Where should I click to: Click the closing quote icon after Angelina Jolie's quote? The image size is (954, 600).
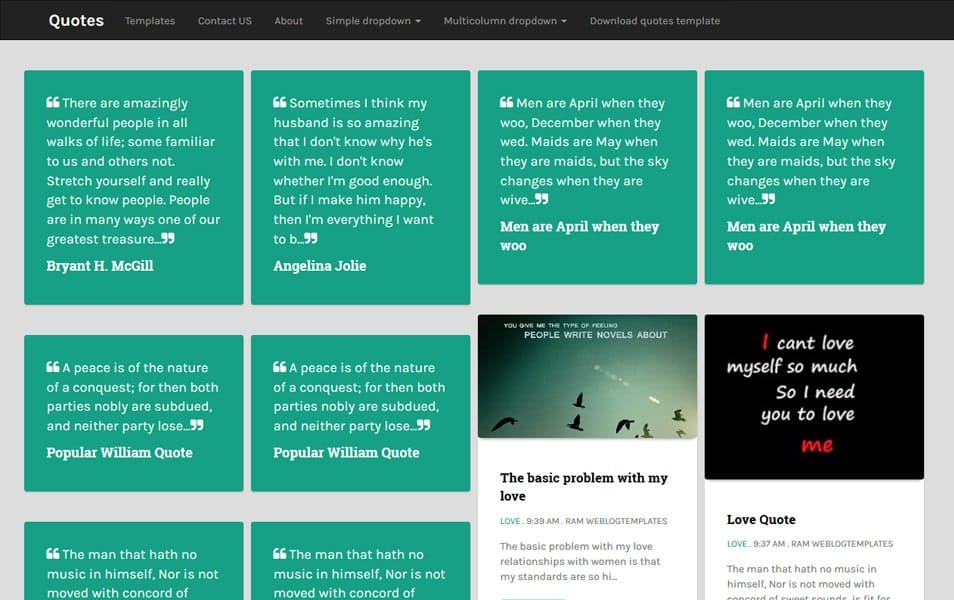click(311, 238)
